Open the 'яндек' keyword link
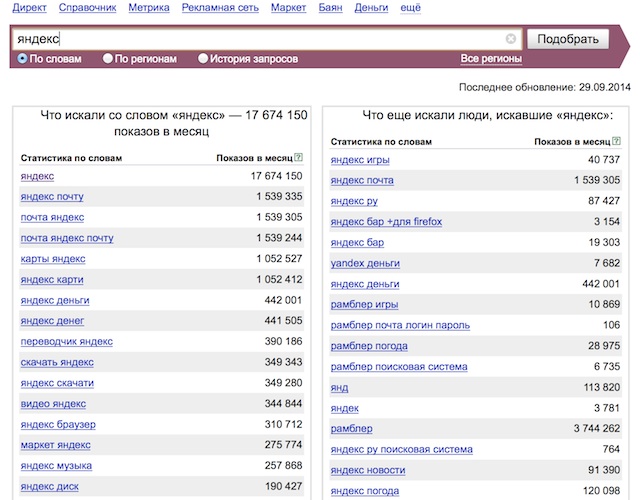 (344, 409)
